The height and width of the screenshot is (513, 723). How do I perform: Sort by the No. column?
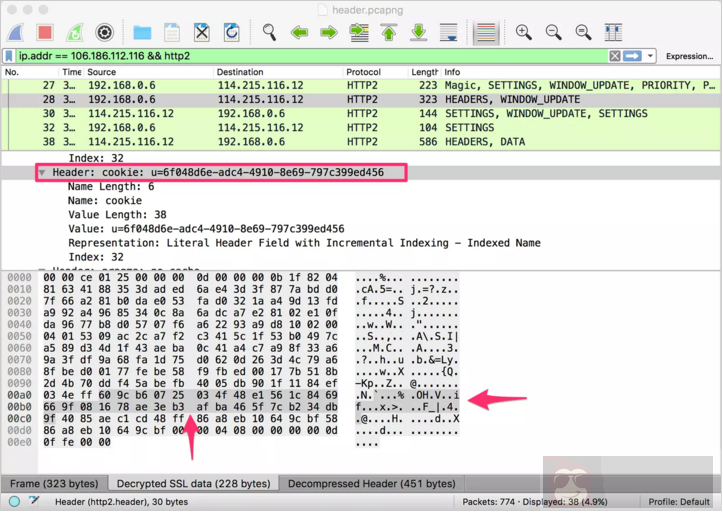tap(30, 72)
